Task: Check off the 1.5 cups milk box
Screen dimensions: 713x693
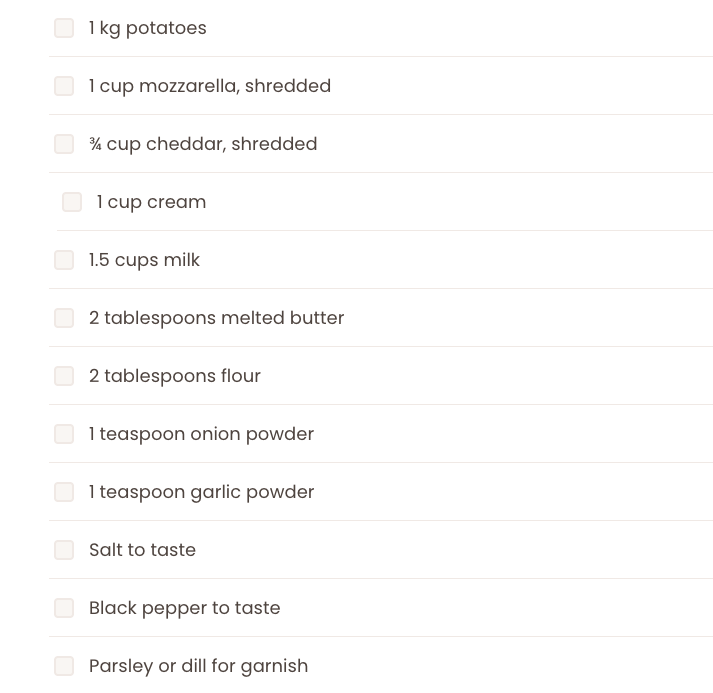Action: [64, 260]
